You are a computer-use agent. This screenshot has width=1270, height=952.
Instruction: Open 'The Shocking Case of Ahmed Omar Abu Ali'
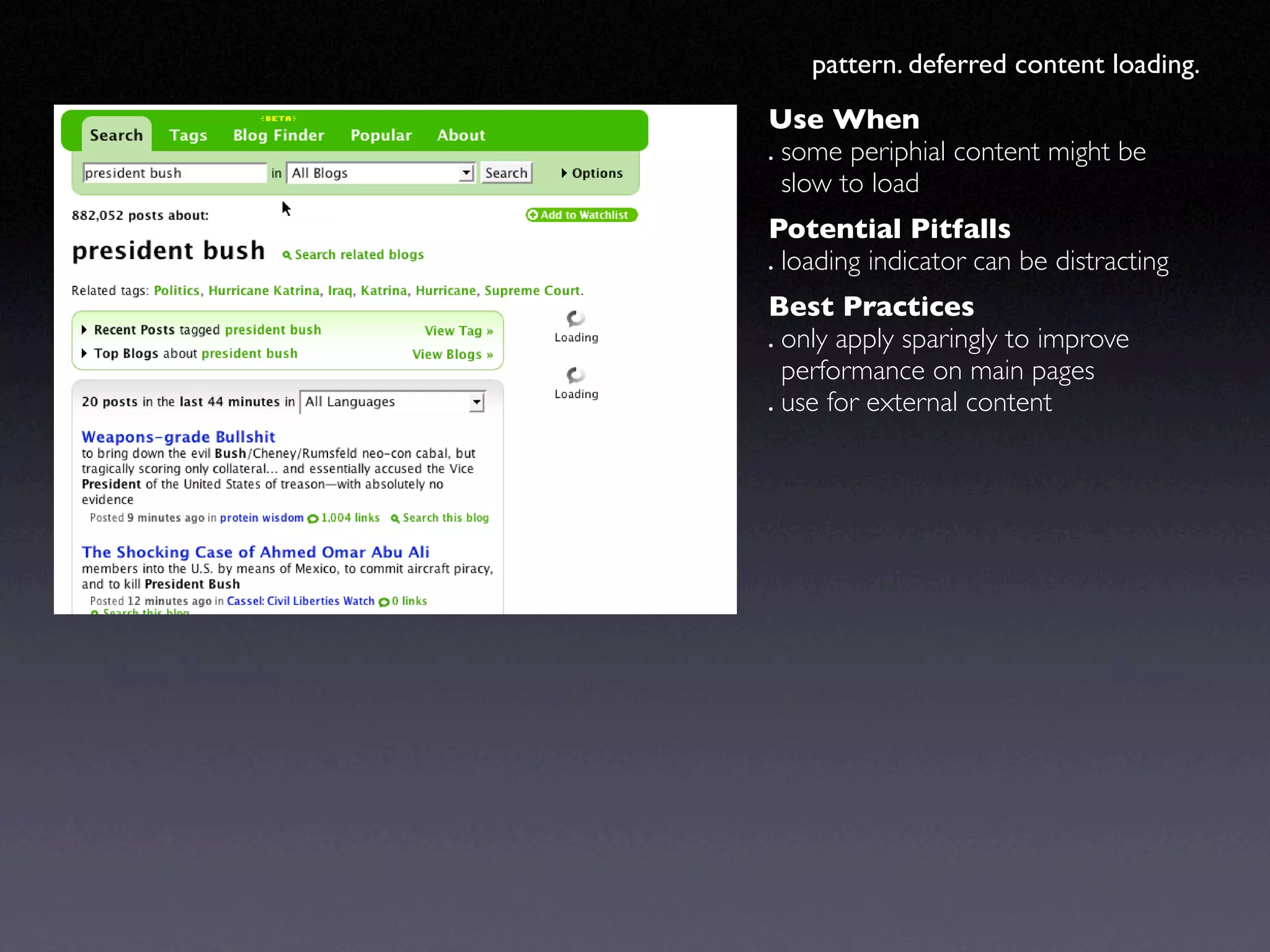click(x=255, y=552)
